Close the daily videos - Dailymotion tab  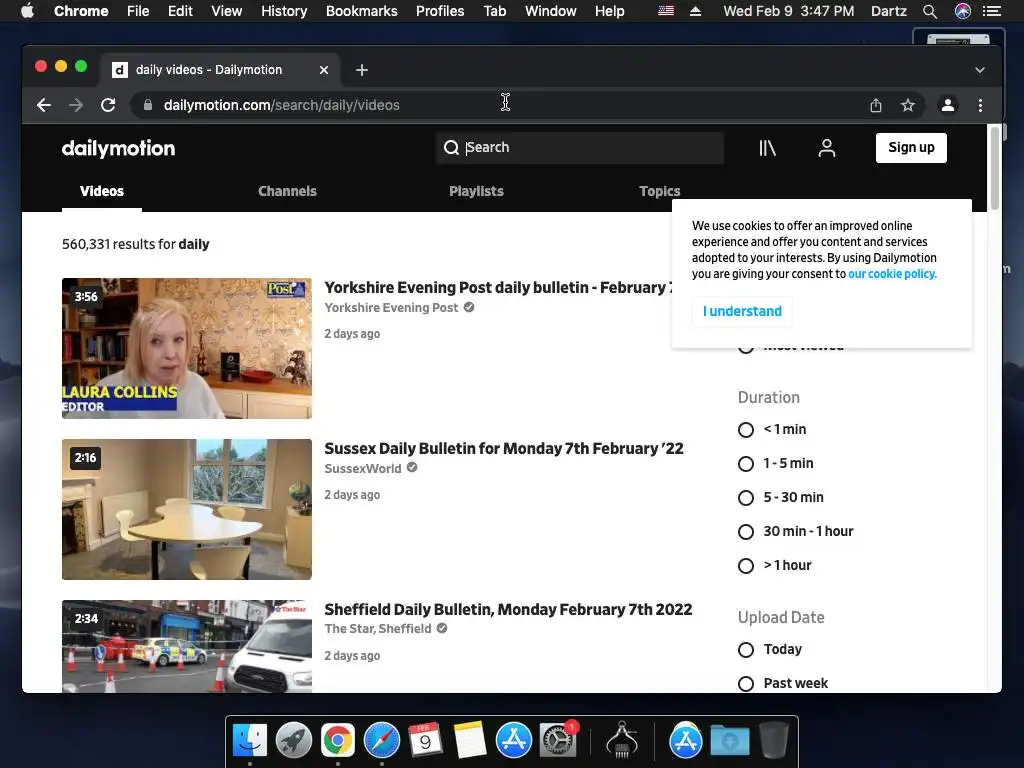tap(324, 70)
